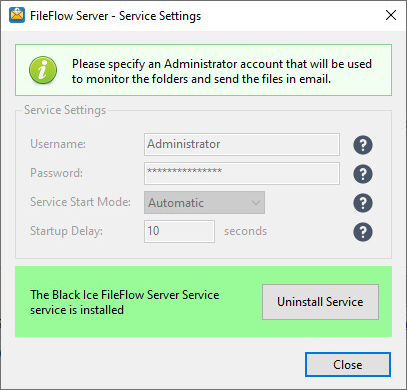The width and height of the screenshot is (407, 390).
Task: Click the green information icon in the banner
Action: pyautogui.click(x=43, y=70)
